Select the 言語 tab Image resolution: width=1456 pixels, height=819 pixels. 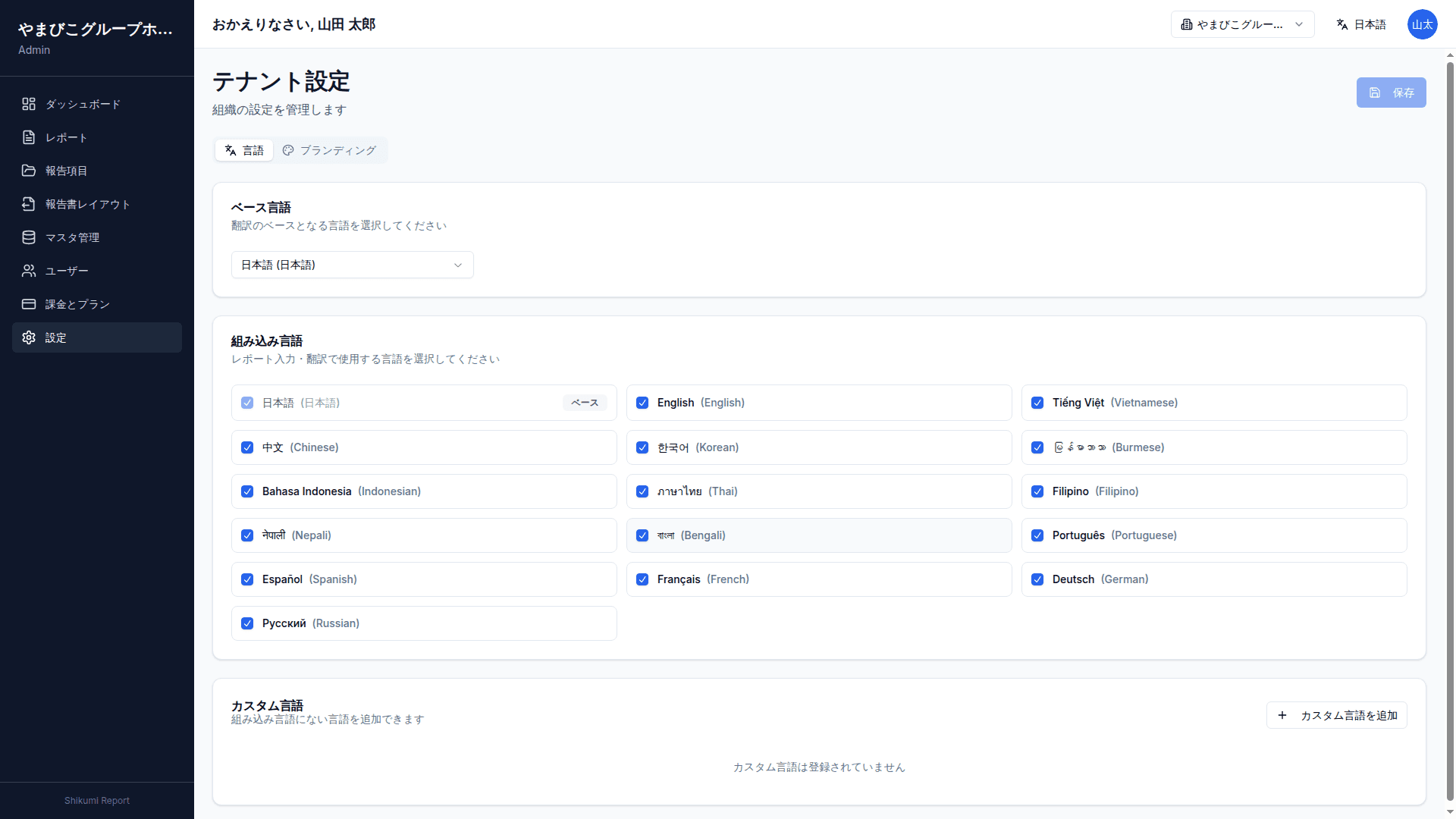244,150
